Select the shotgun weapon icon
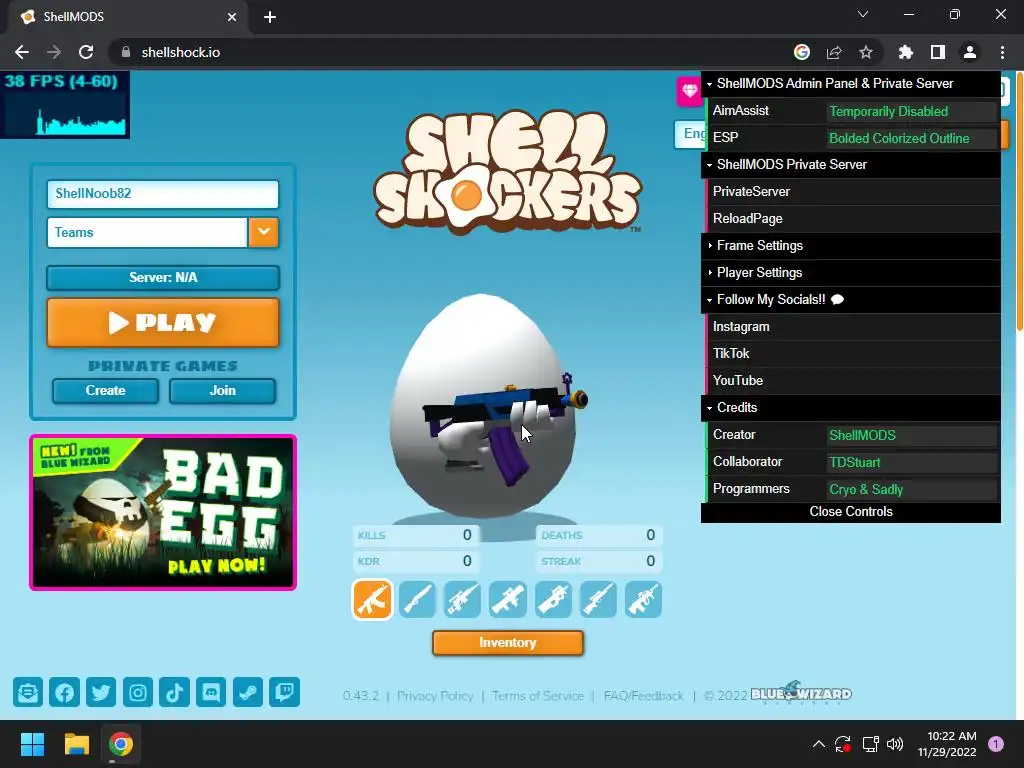1024x768 pixels. [417, 600]
